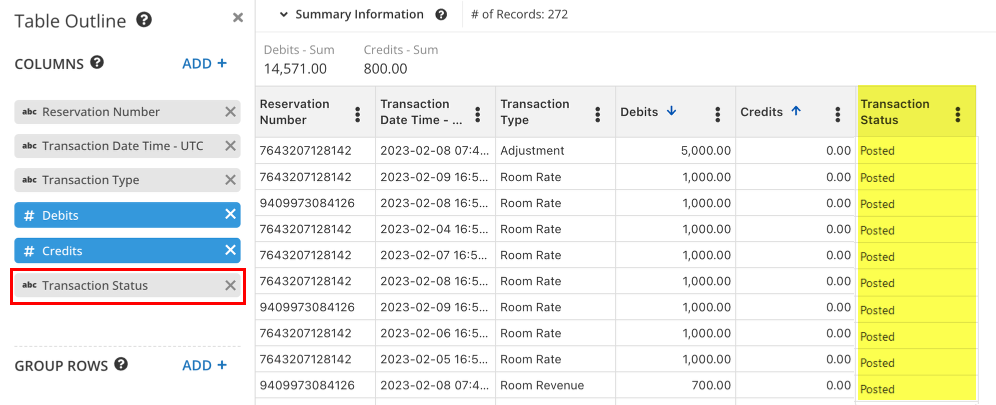Open Summary Information help icon
This screenshot has width=996, height=405.
441,15
